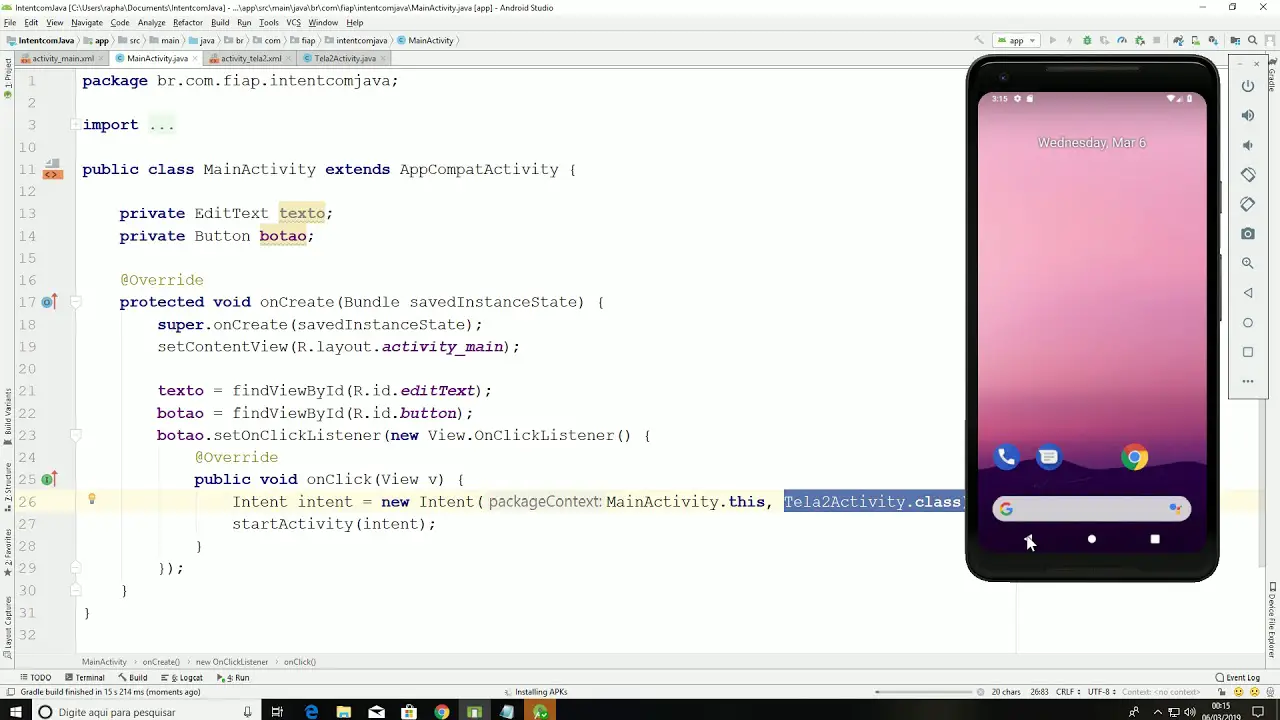The height and width of the screenshot is (720, 1280).
Task: Power off the emulator with the power icon
Action: 1248,85
